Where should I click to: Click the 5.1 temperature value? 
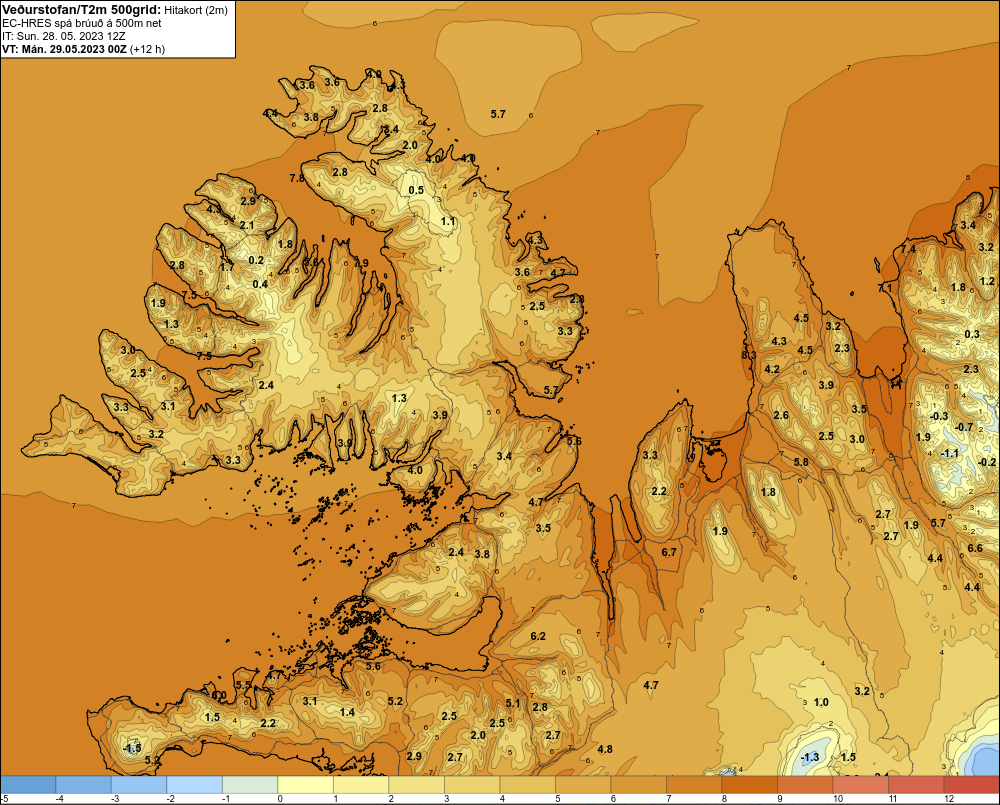point(513,703)
